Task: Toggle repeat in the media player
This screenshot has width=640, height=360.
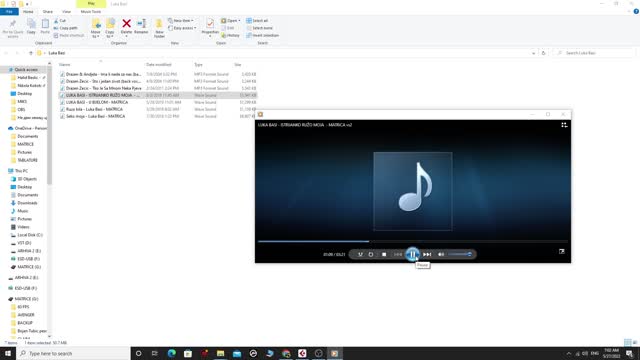Action: click(371, 254)
